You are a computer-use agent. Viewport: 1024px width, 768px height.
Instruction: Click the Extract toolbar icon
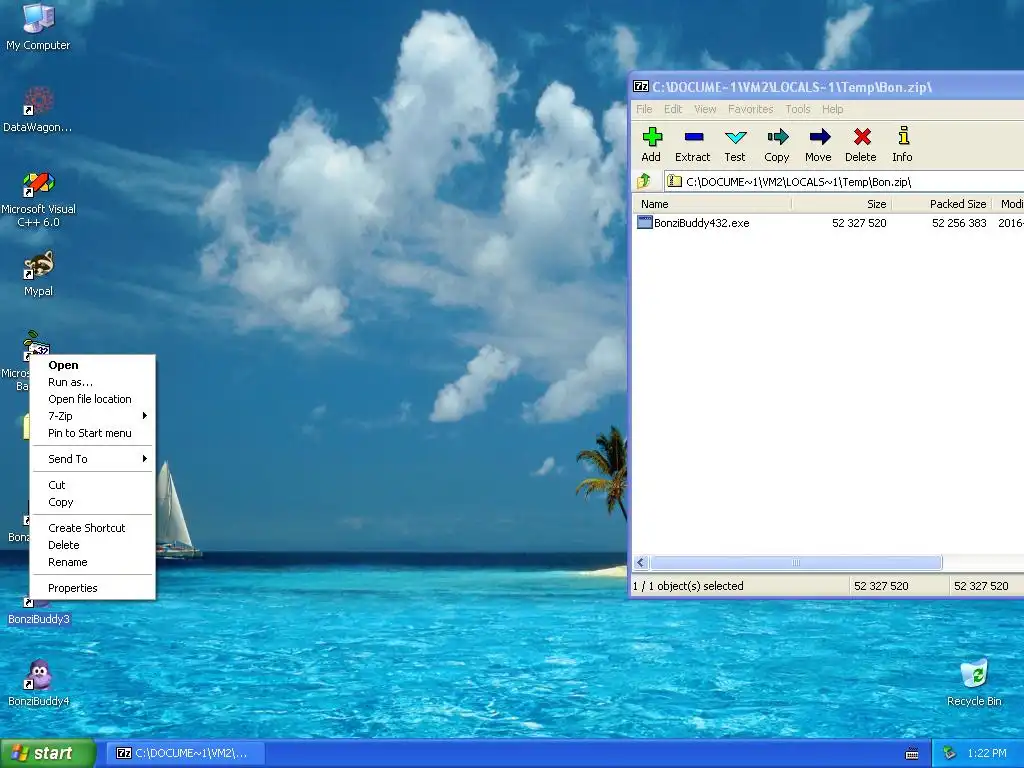click(x=692, y=144)
